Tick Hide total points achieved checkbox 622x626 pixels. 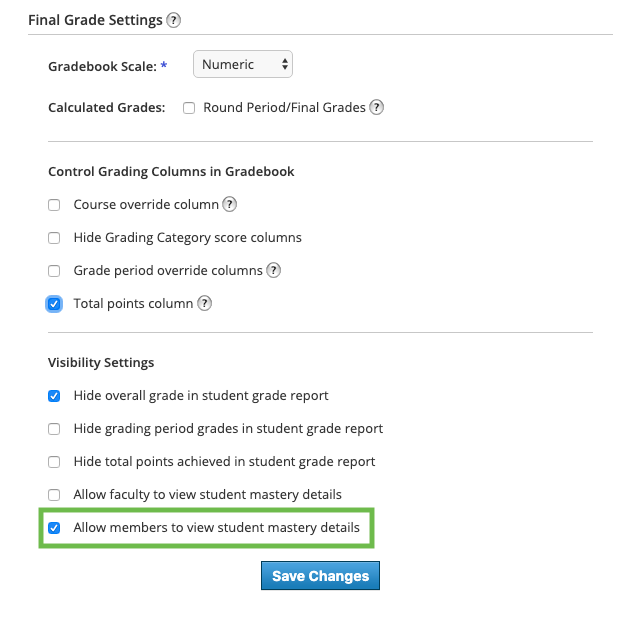point(54,462)
